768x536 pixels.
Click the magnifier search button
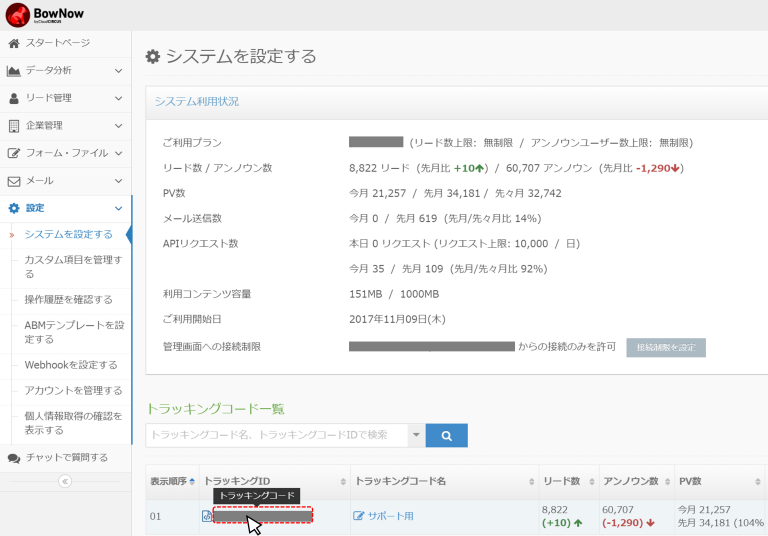(x=447, y=436)
